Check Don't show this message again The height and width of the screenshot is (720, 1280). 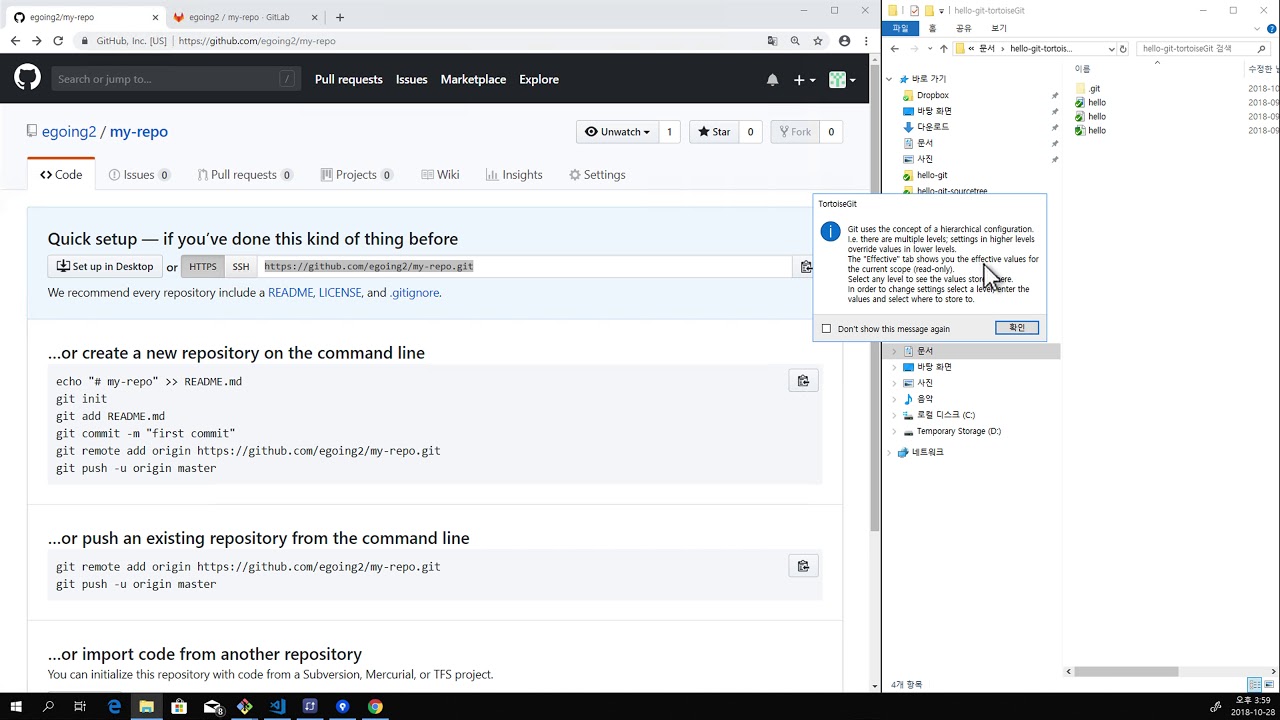(x=826, y=329)
